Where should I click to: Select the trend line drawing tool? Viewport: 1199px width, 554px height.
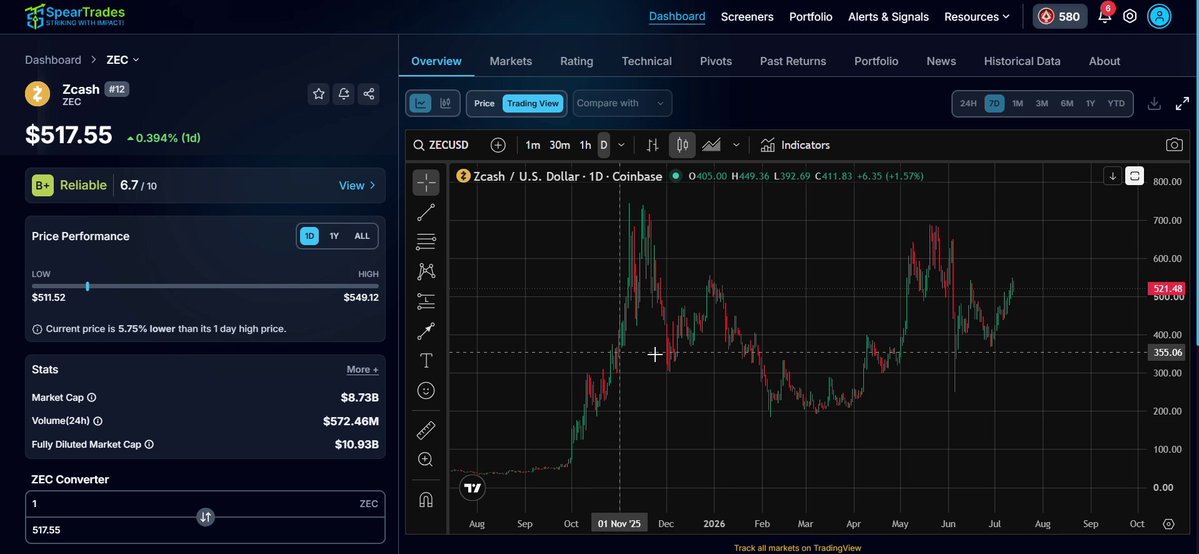coord(426,212)
